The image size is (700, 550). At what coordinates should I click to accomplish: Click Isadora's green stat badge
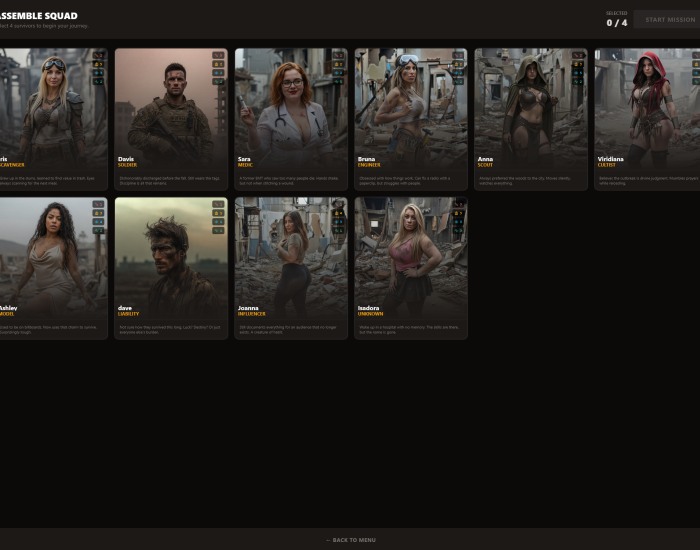458,230
